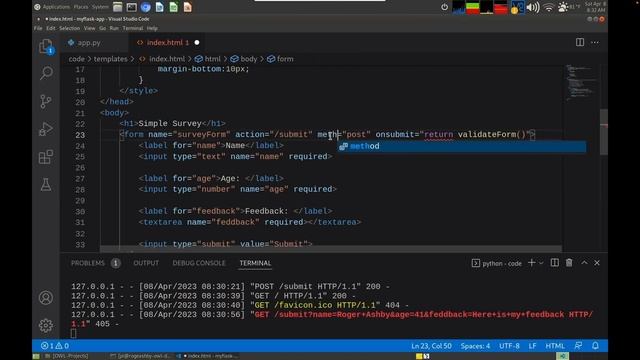Image resolution: width=640 pixels, height=360 pixels.
Task: Click the feedback icon in status bar
Action: [x=578, y=346]
